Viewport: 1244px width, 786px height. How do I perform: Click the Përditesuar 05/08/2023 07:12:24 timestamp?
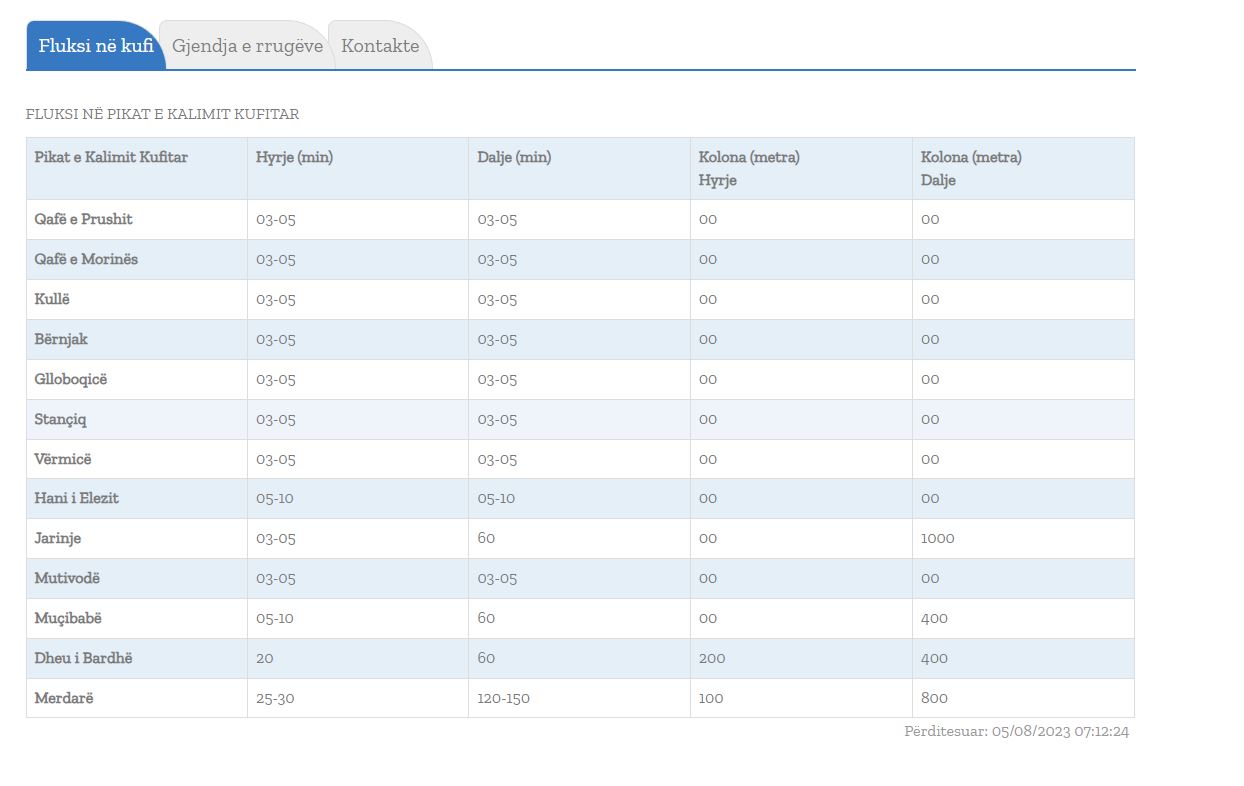(1017, 731)
